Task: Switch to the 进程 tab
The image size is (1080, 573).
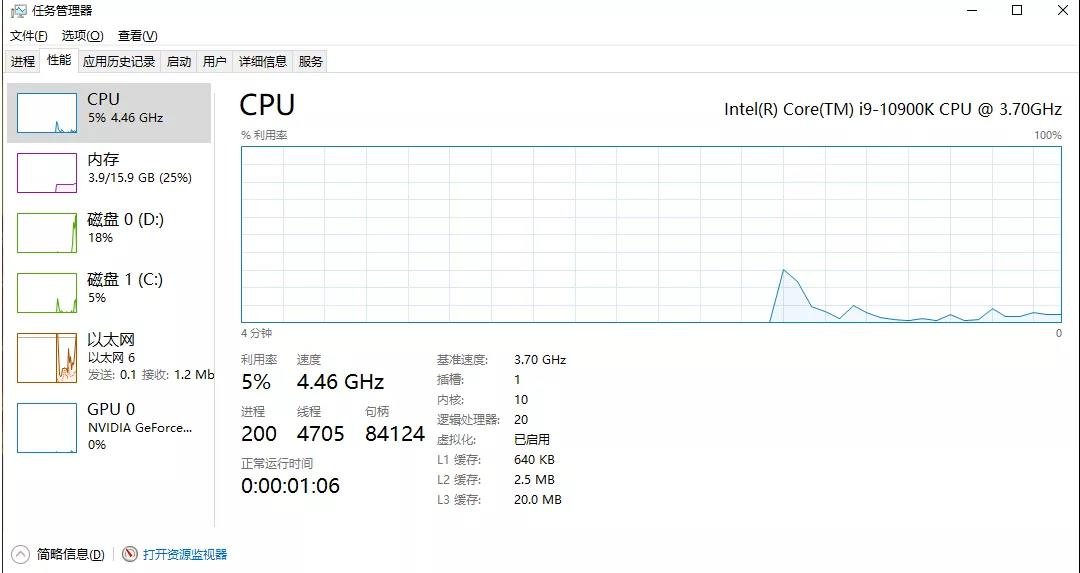Action: click(x=23, y=62)
